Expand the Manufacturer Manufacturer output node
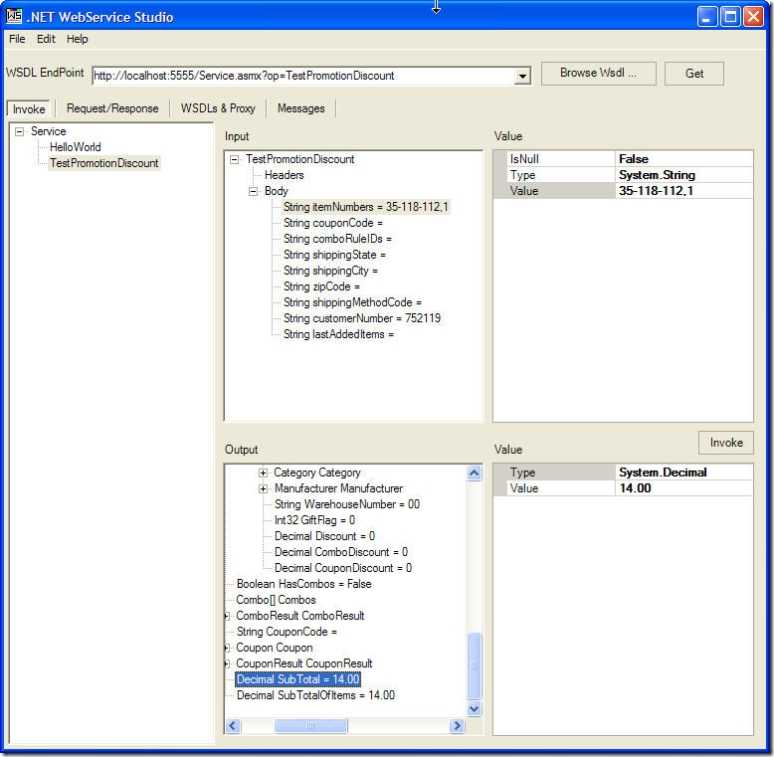This screenshot has width=774, height=757. coord(263,489)
